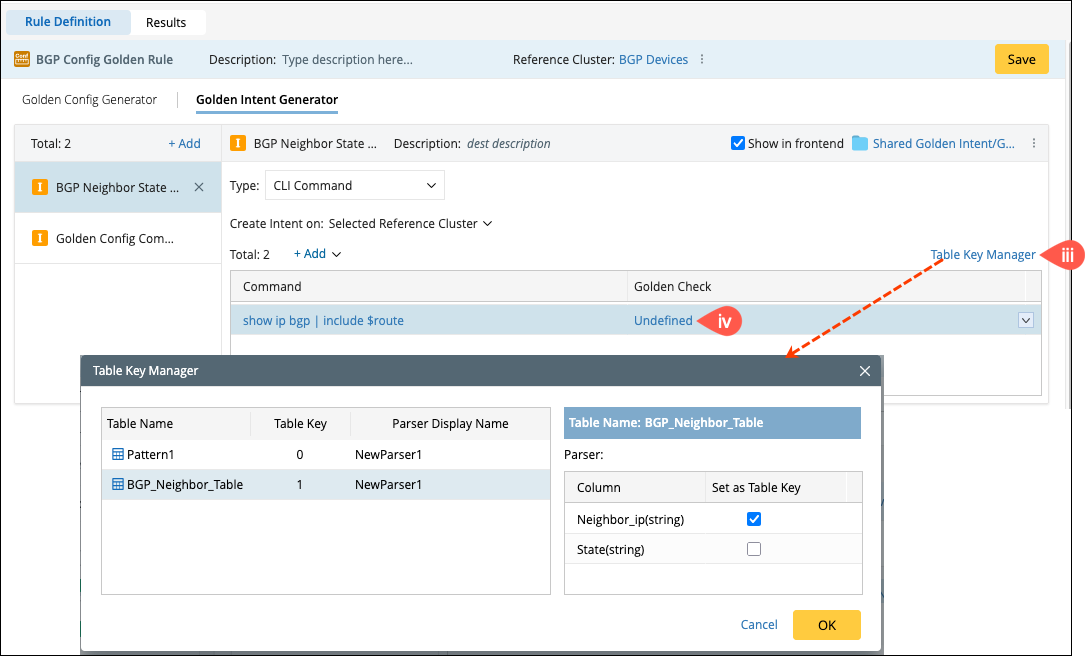Open the Type CLI Command dropdown
1085x656 pixels.
click(x=354, y=186)
